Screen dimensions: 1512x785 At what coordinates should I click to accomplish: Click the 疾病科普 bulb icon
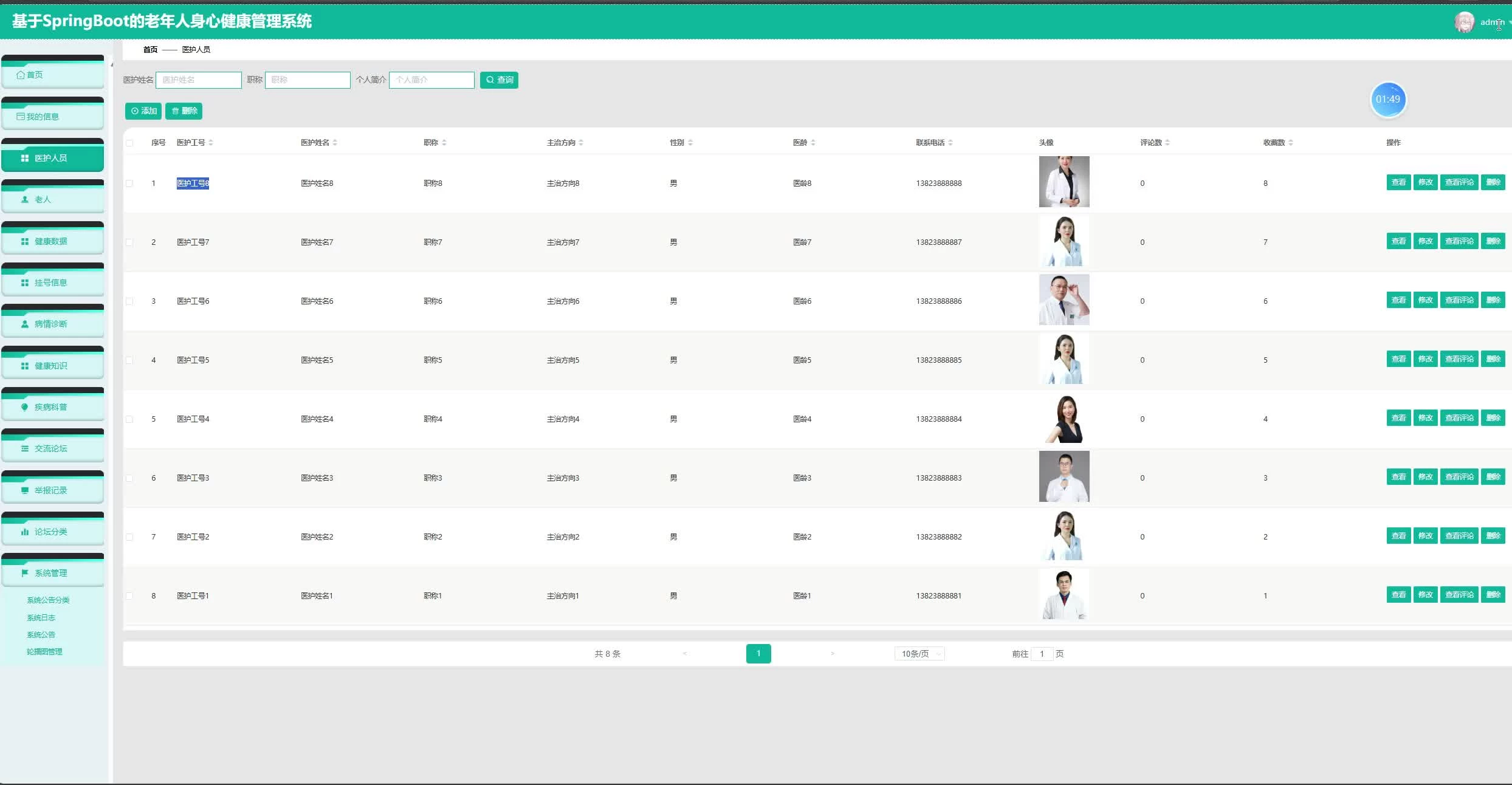coord(25,407)
